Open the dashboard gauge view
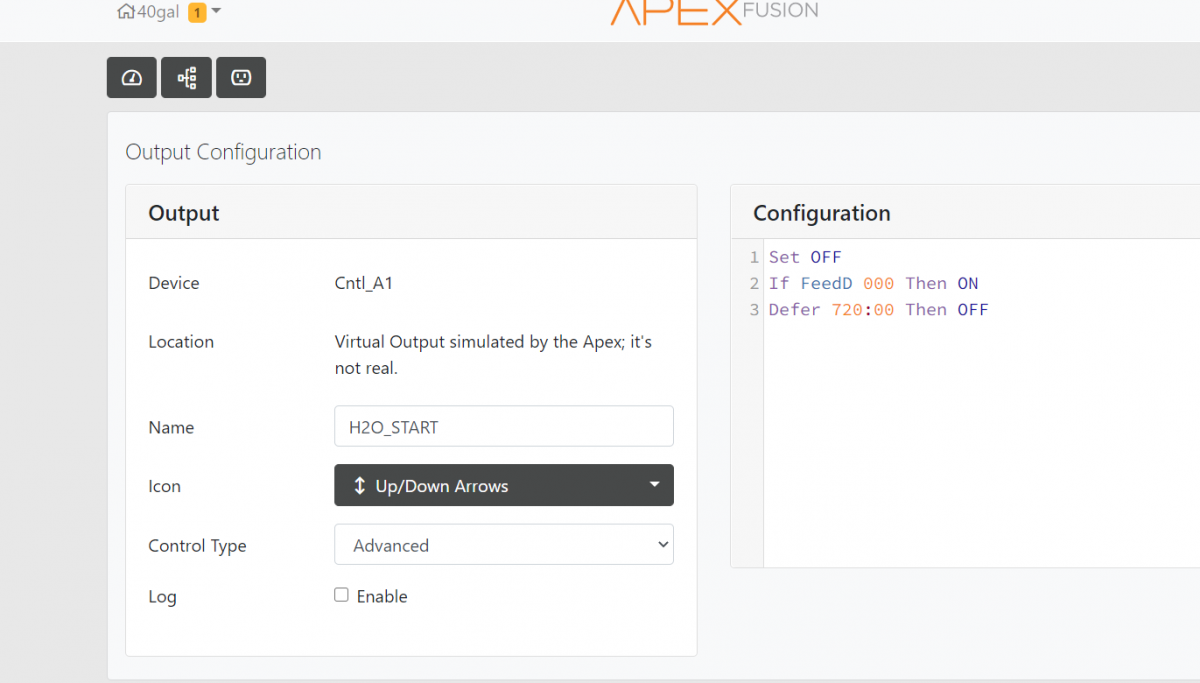The width and height of the screenshot is (1200, 683). click(x=132, y=77)
